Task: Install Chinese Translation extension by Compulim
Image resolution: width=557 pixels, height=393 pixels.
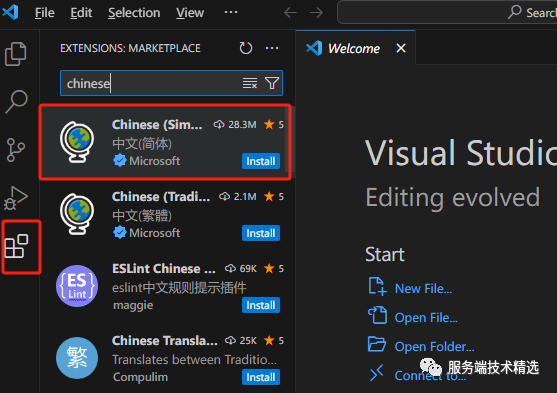Action: [261, 377]
